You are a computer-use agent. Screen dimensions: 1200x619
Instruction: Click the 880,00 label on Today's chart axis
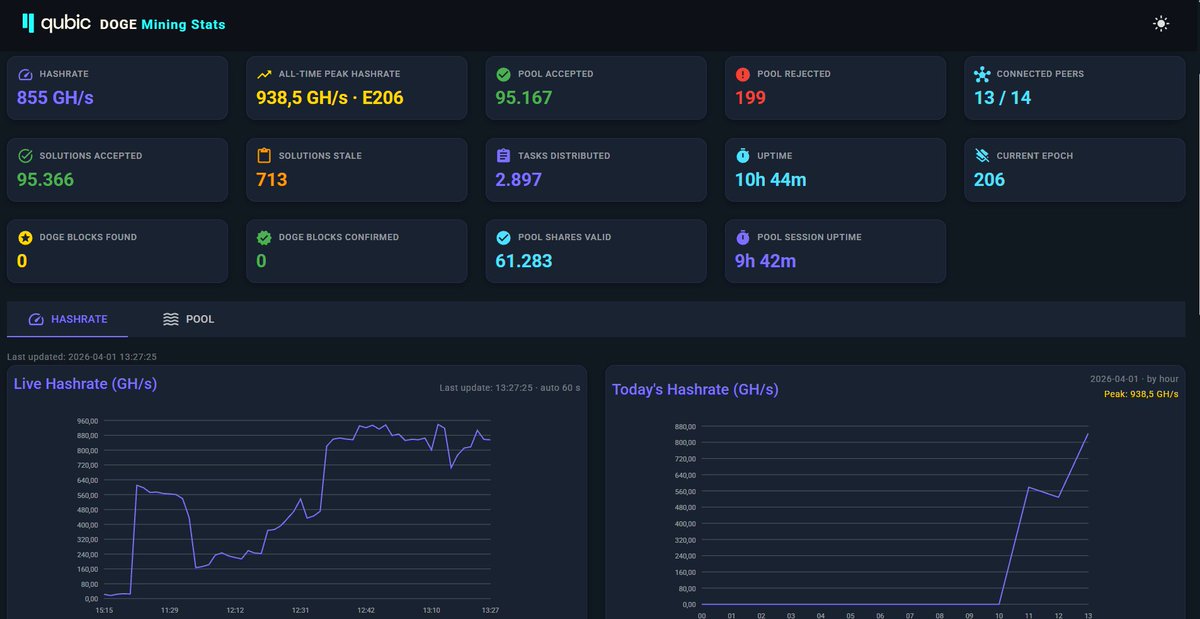click(685, 426)
